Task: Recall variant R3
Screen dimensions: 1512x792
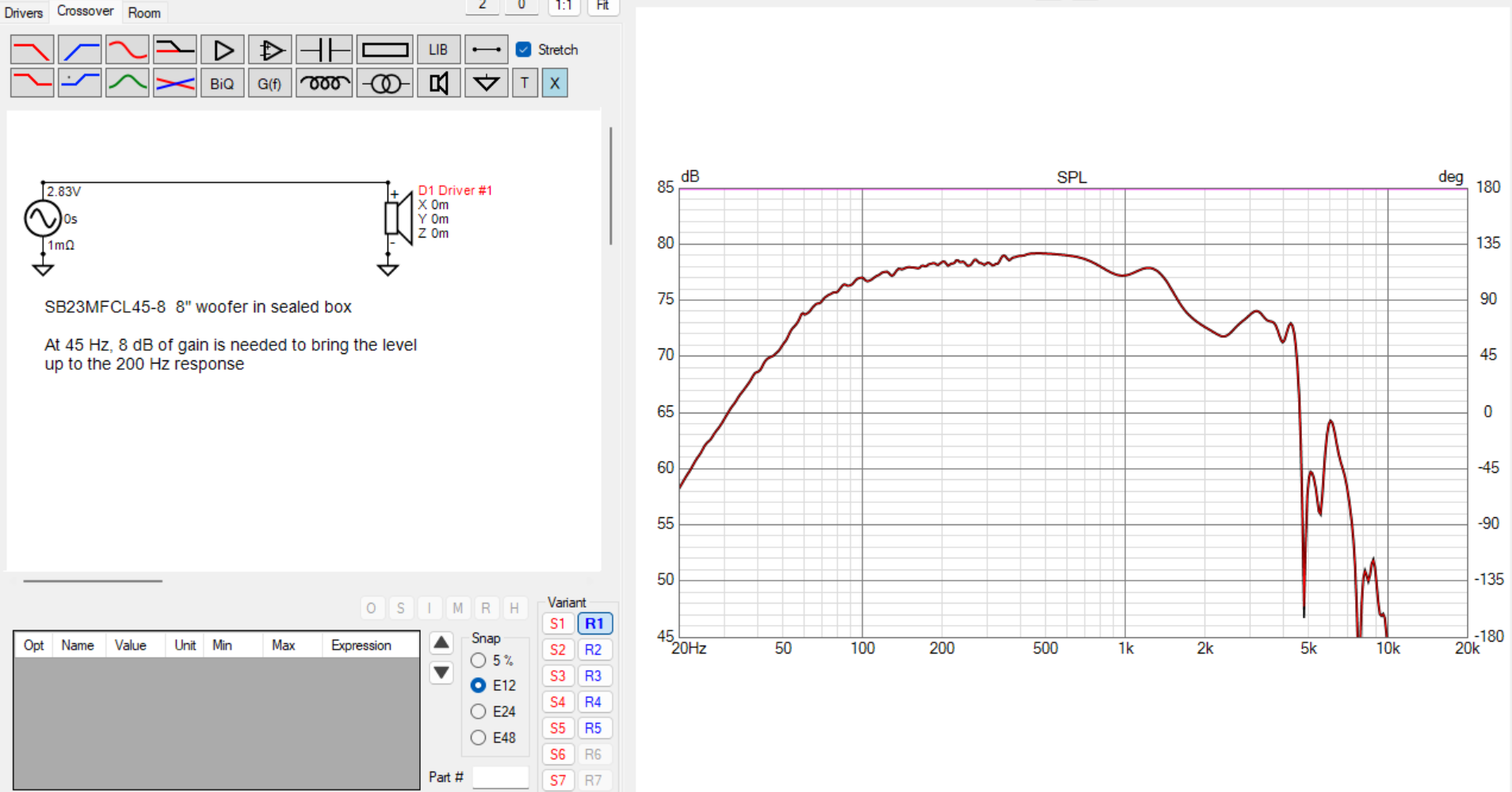Action: coord(594,676)
